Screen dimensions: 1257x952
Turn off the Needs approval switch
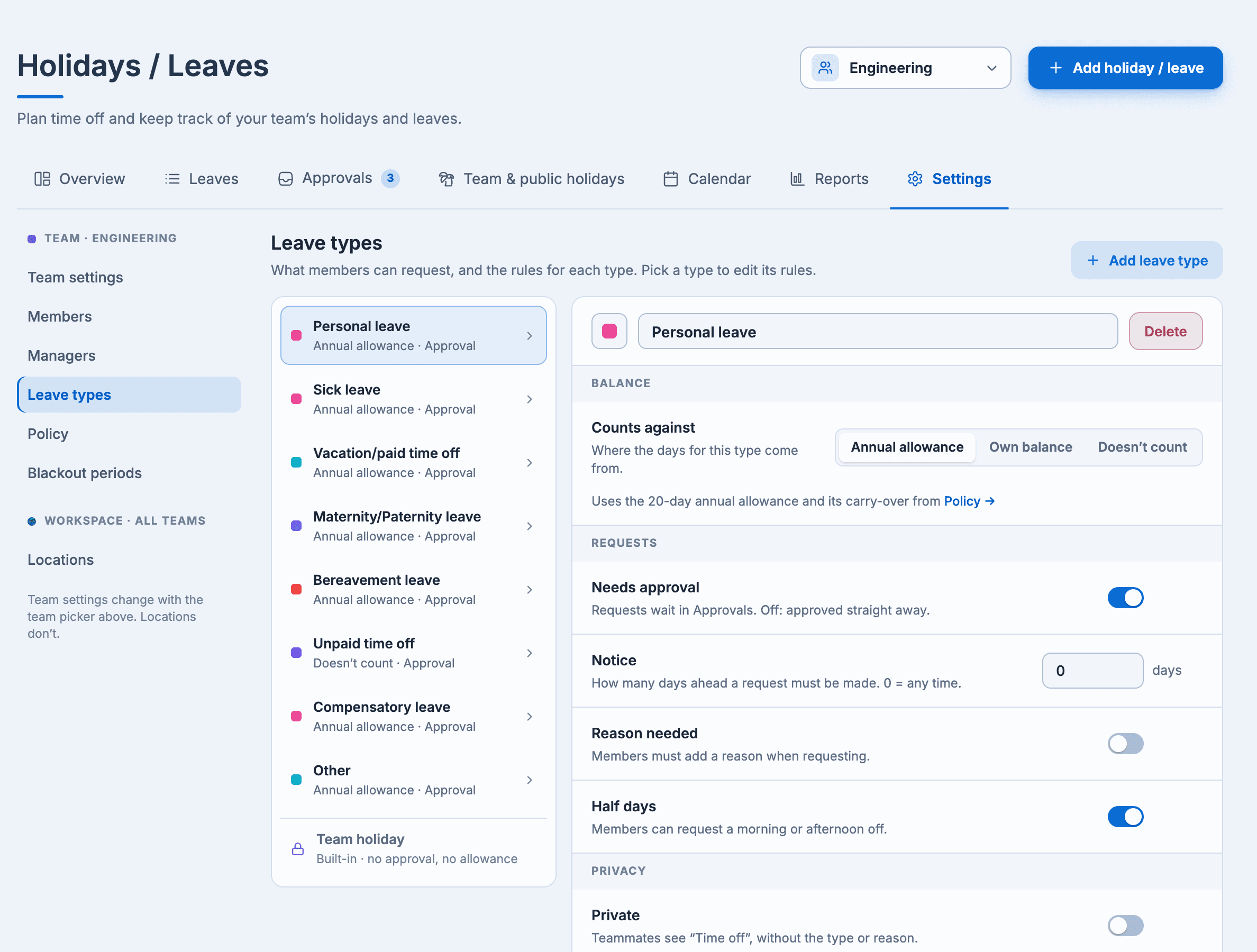pos(1125,598)
